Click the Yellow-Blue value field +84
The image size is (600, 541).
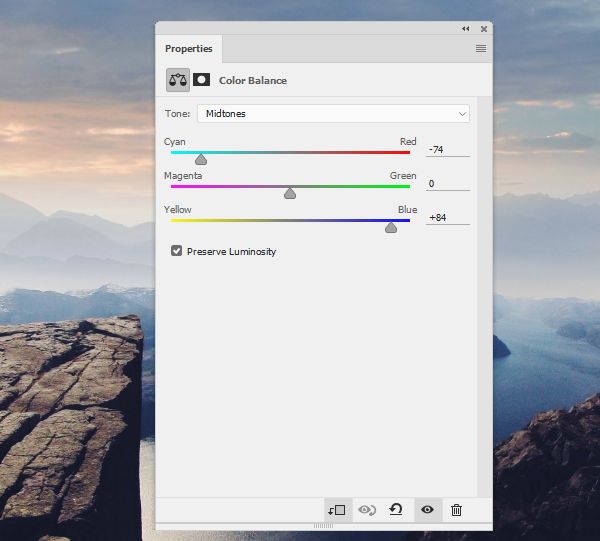(x=447, y=218)
